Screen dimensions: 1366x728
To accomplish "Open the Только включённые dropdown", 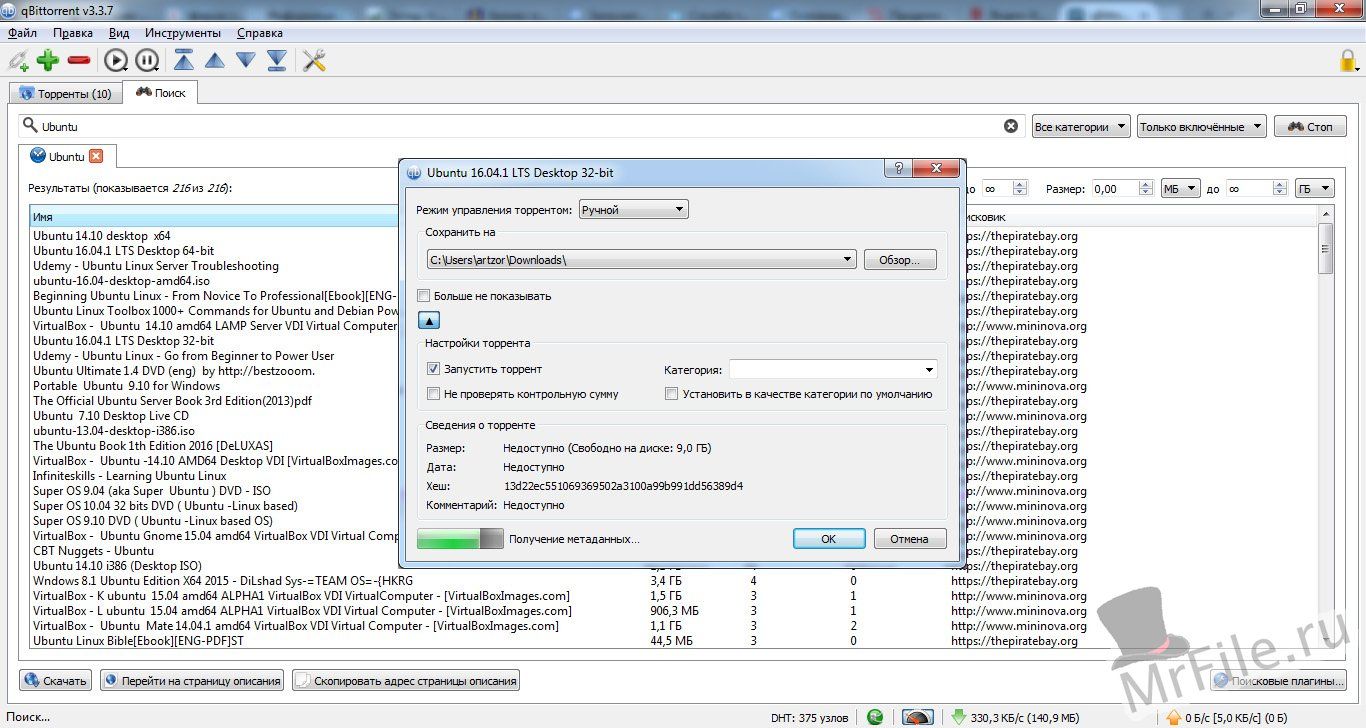I will [x=1201, y=127].
